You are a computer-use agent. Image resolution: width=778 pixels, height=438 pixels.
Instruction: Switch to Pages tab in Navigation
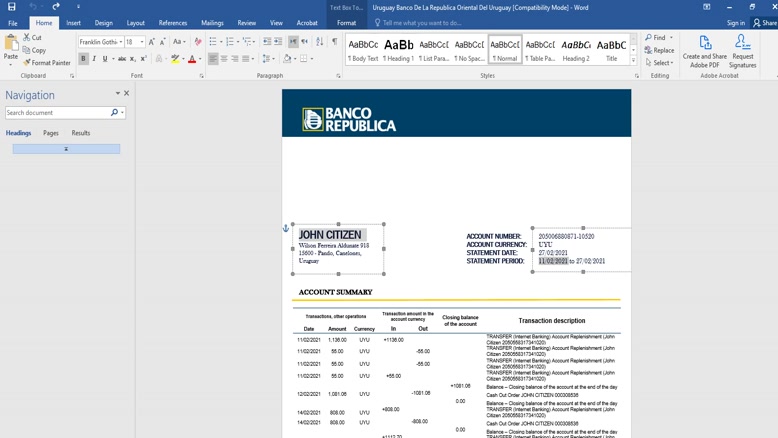tap(50, 133)
